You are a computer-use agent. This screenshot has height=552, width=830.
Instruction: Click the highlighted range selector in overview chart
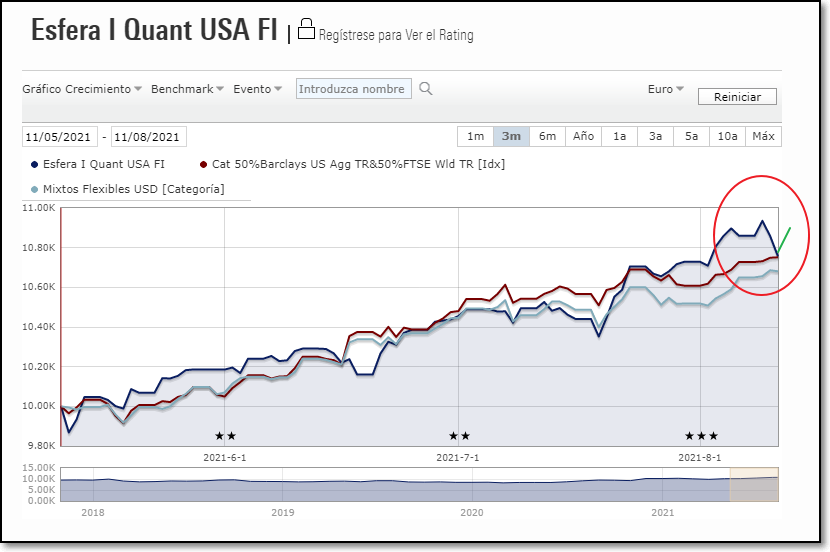click(754, 484)
